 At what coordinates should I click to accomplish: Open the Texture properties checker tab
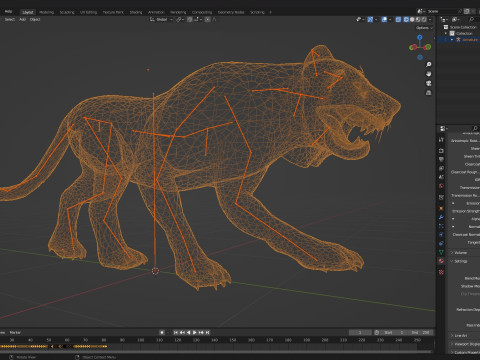[441, 272]
